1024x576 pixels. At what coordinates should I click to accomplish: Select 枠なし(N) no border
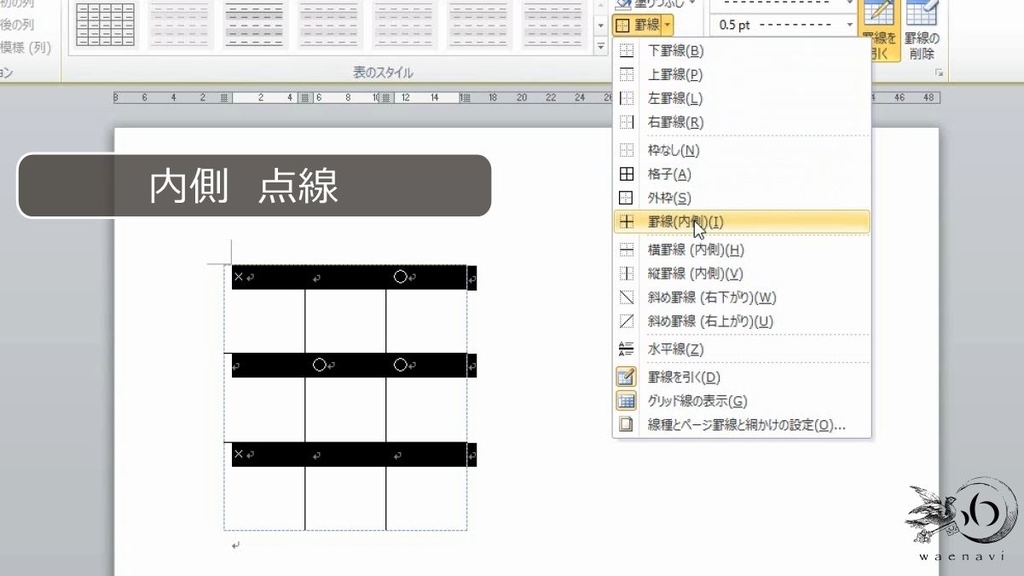[x=742, y=150]
